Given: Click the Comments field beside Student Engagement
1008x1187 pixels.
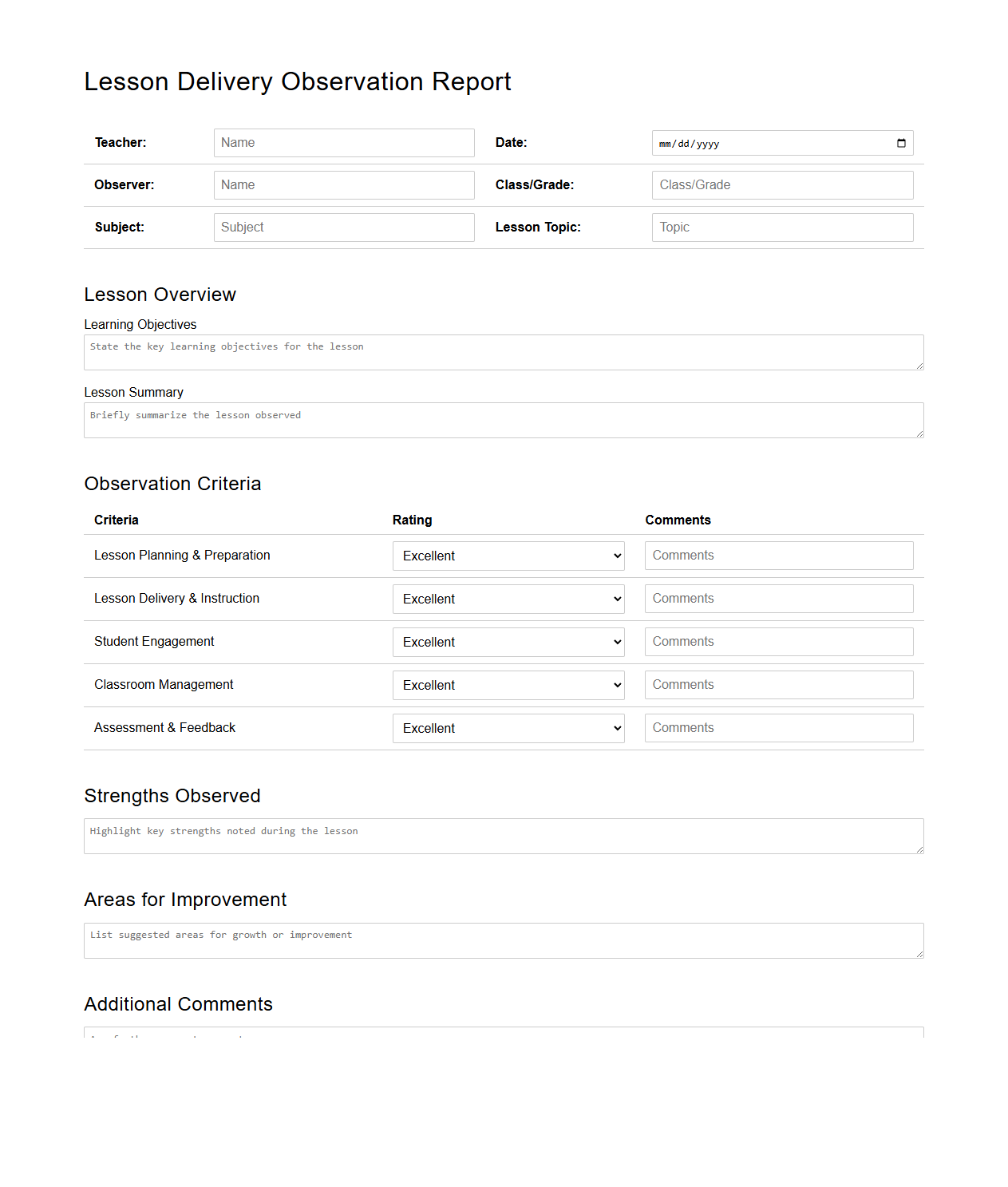Looking at the screenshot, I should [x=778, y=642].
